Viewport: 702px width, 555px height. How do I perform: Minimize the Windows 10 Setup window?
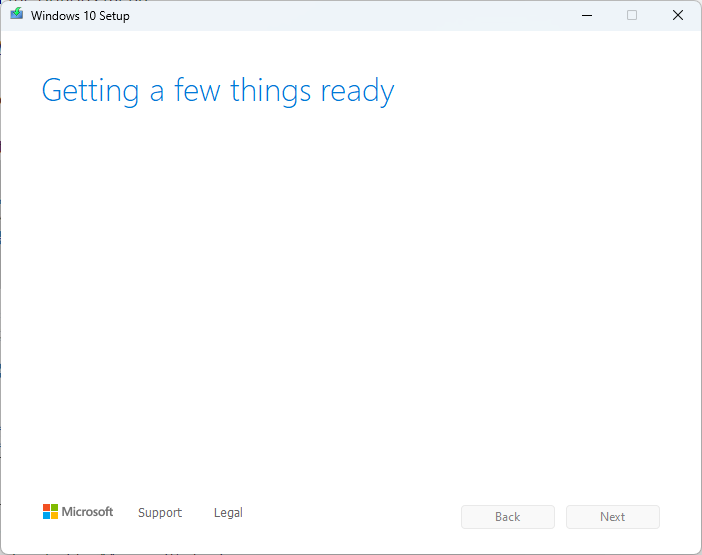585,15
